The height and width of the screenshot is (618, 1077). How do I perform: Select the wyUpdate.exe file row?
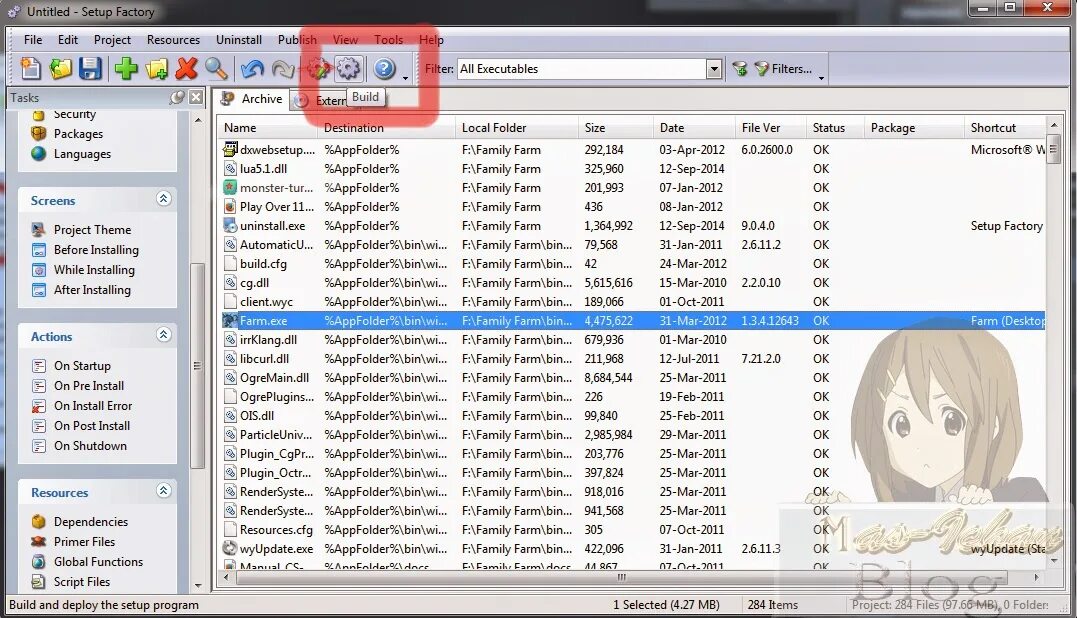pos(632,549)
